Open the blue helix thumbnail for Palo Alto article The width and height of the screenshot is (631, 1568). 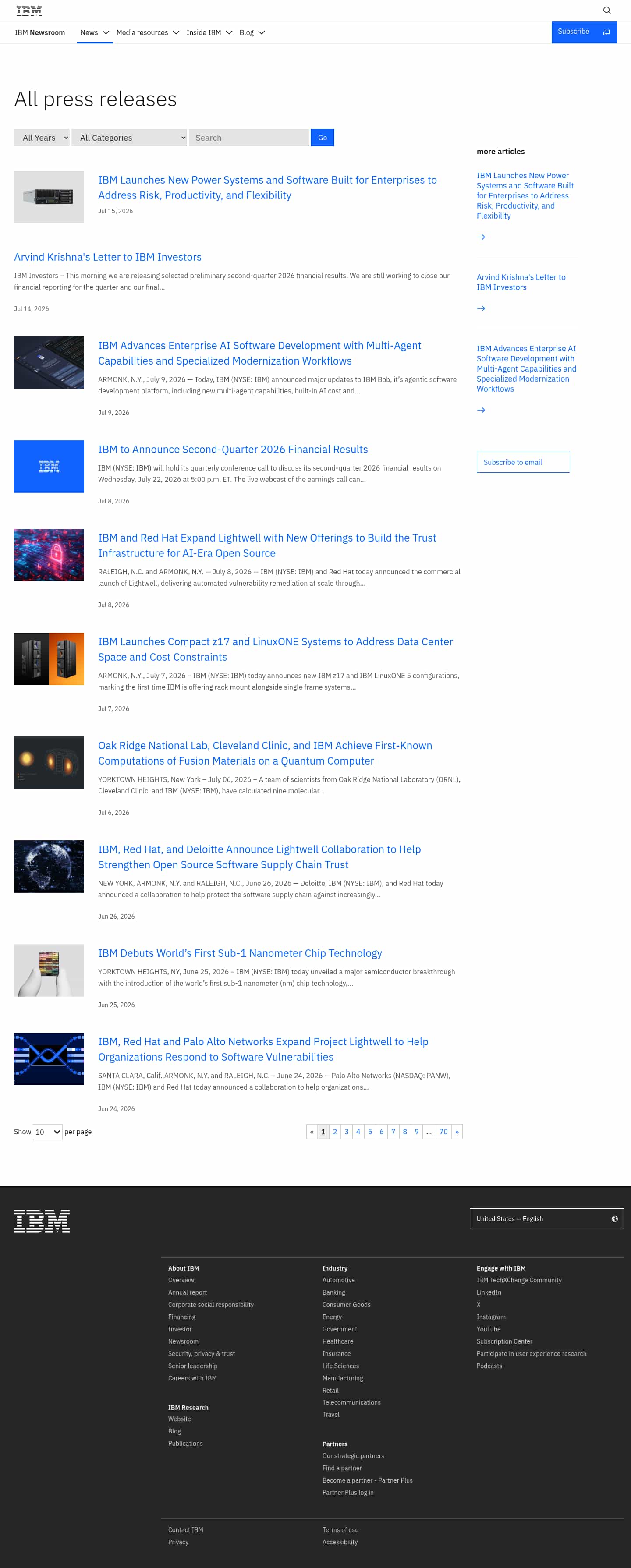point(49,1058)
